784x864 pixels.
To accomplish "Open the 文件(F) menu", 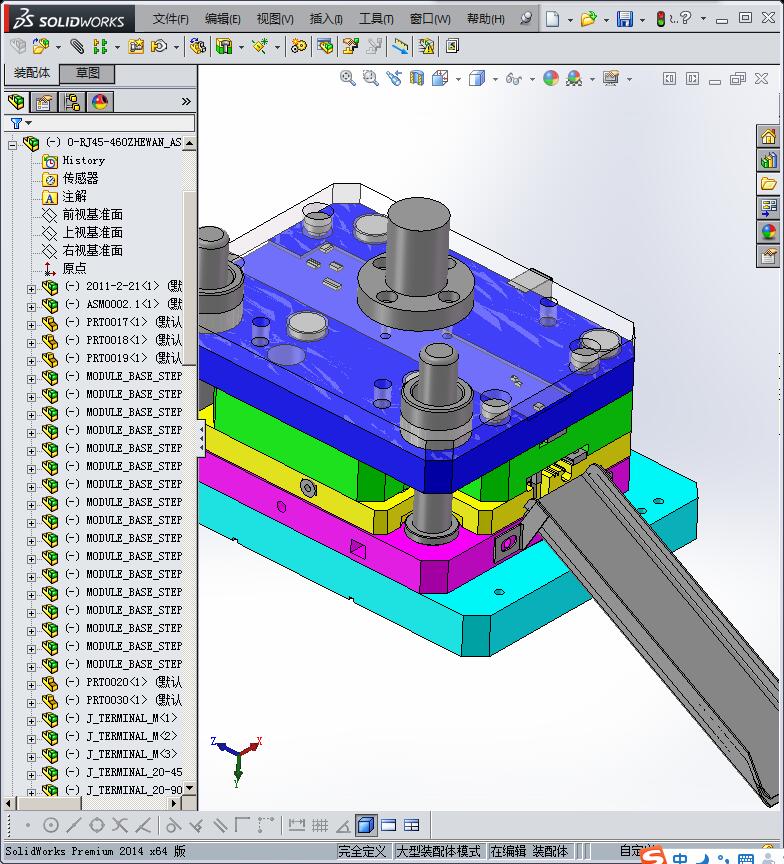I will [170, 19].
